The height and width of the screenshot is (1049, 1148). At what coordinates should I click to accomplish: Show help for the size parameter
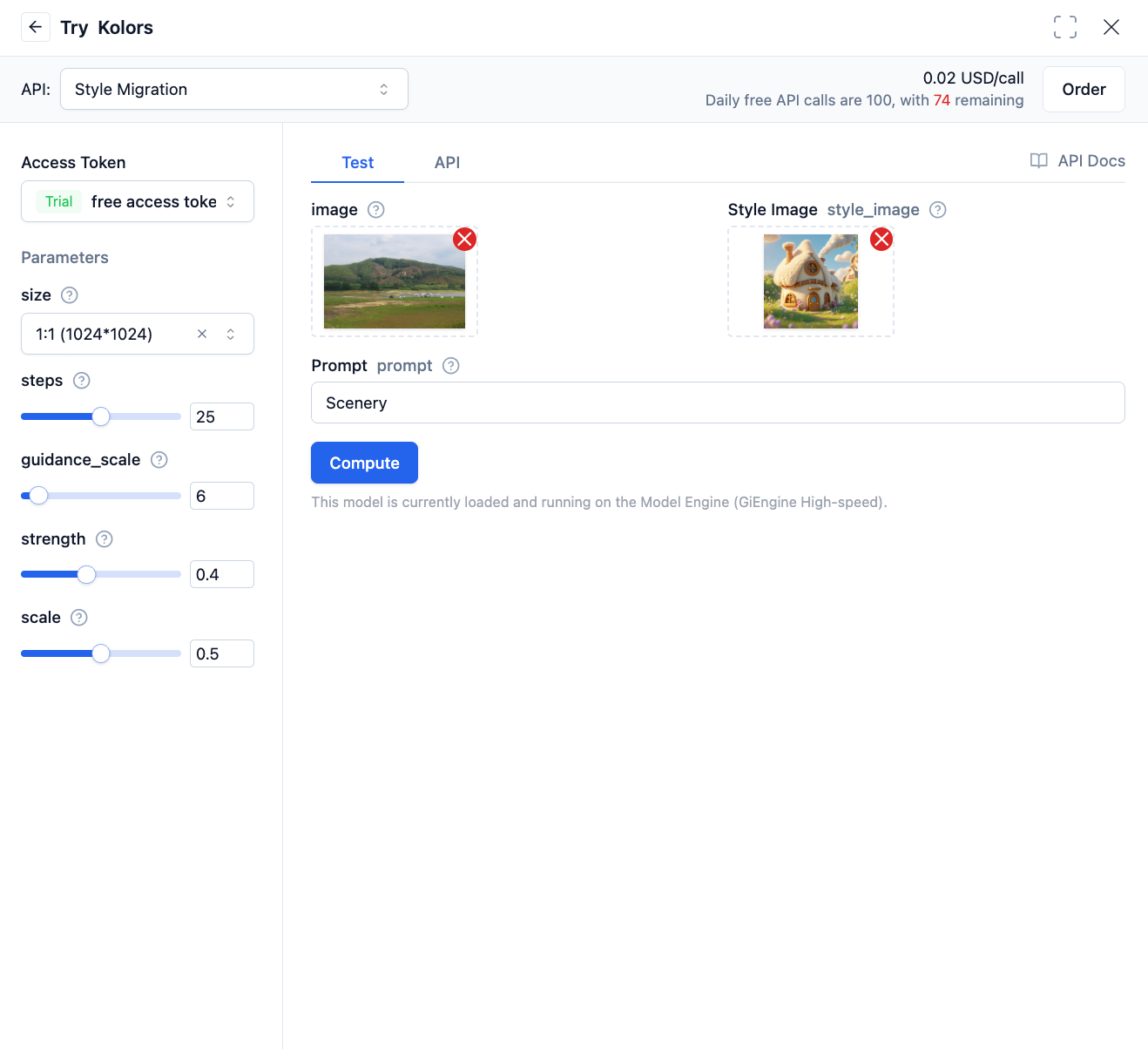pyautogui.click(x=70, y=295)
